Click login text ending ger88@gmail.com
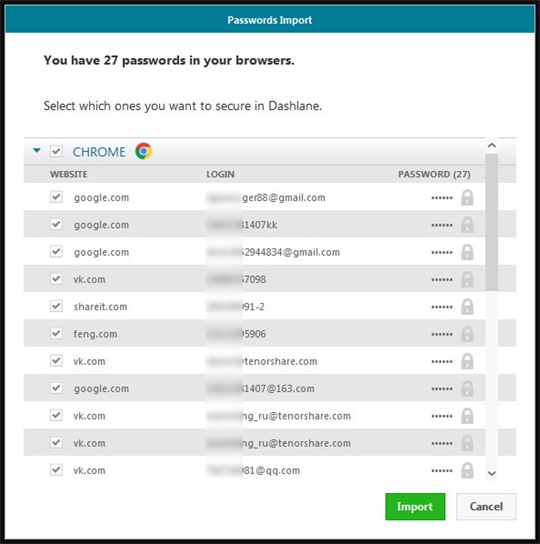 pyautogui.click(x=266, y=197)
